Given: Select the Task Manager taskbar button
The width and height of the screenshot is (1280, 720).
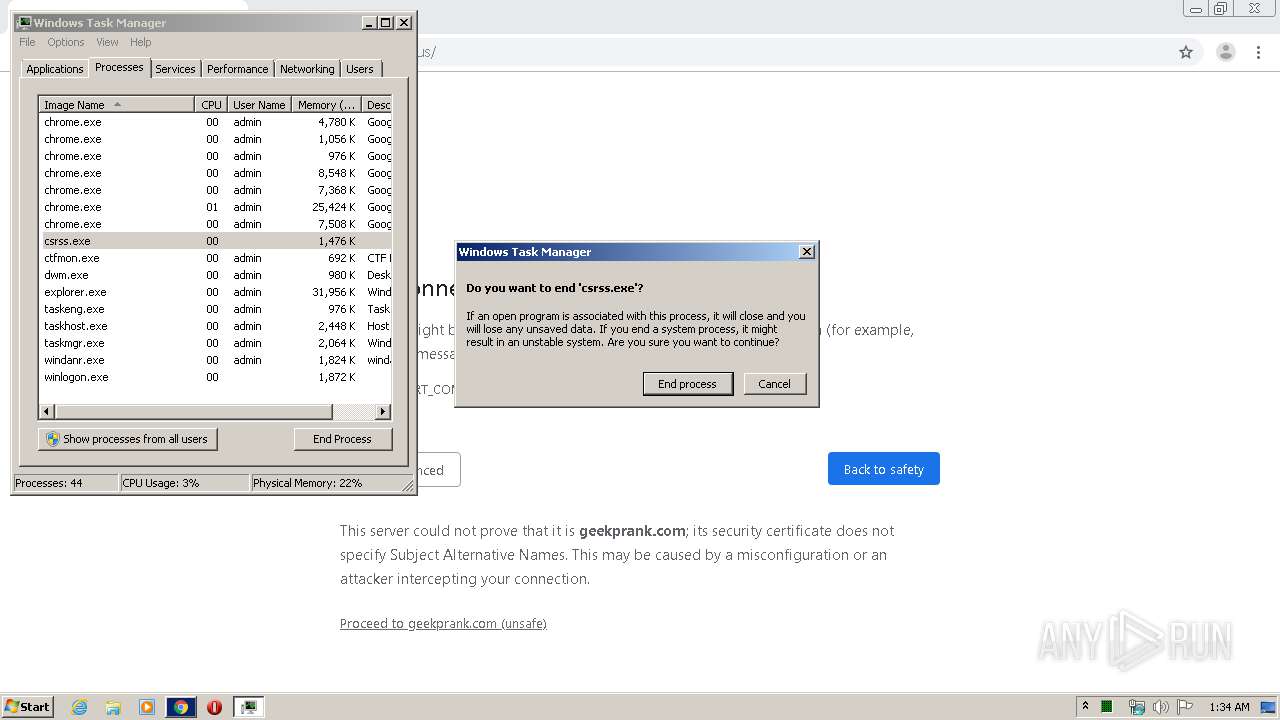Looking at the screenshot, I should pyautogui.click(x=248, y=707).
